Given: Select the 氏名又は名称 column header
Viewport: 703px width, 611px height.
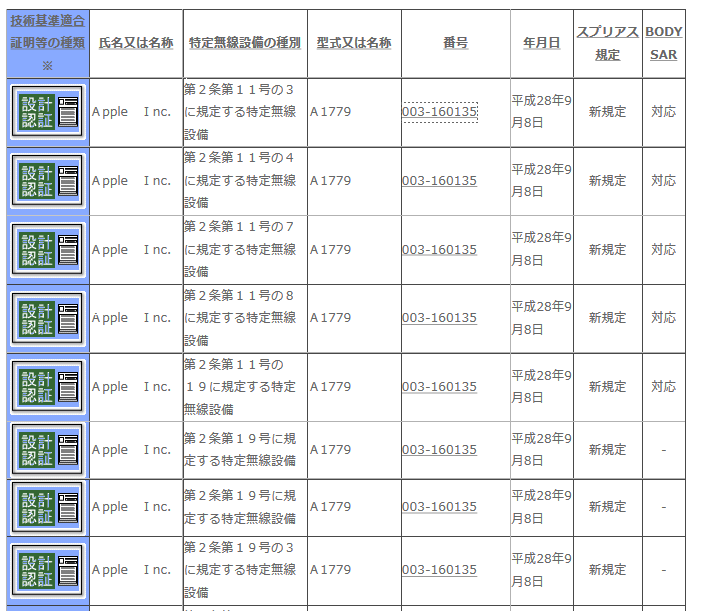Looking at the screenshot, I should point(135,44).
